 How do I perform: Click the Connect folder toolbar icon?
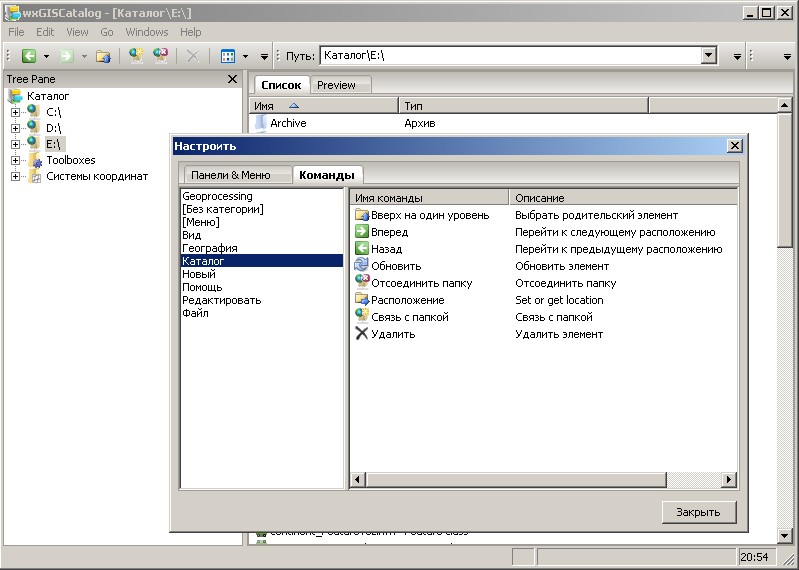[x=136, y=56]
